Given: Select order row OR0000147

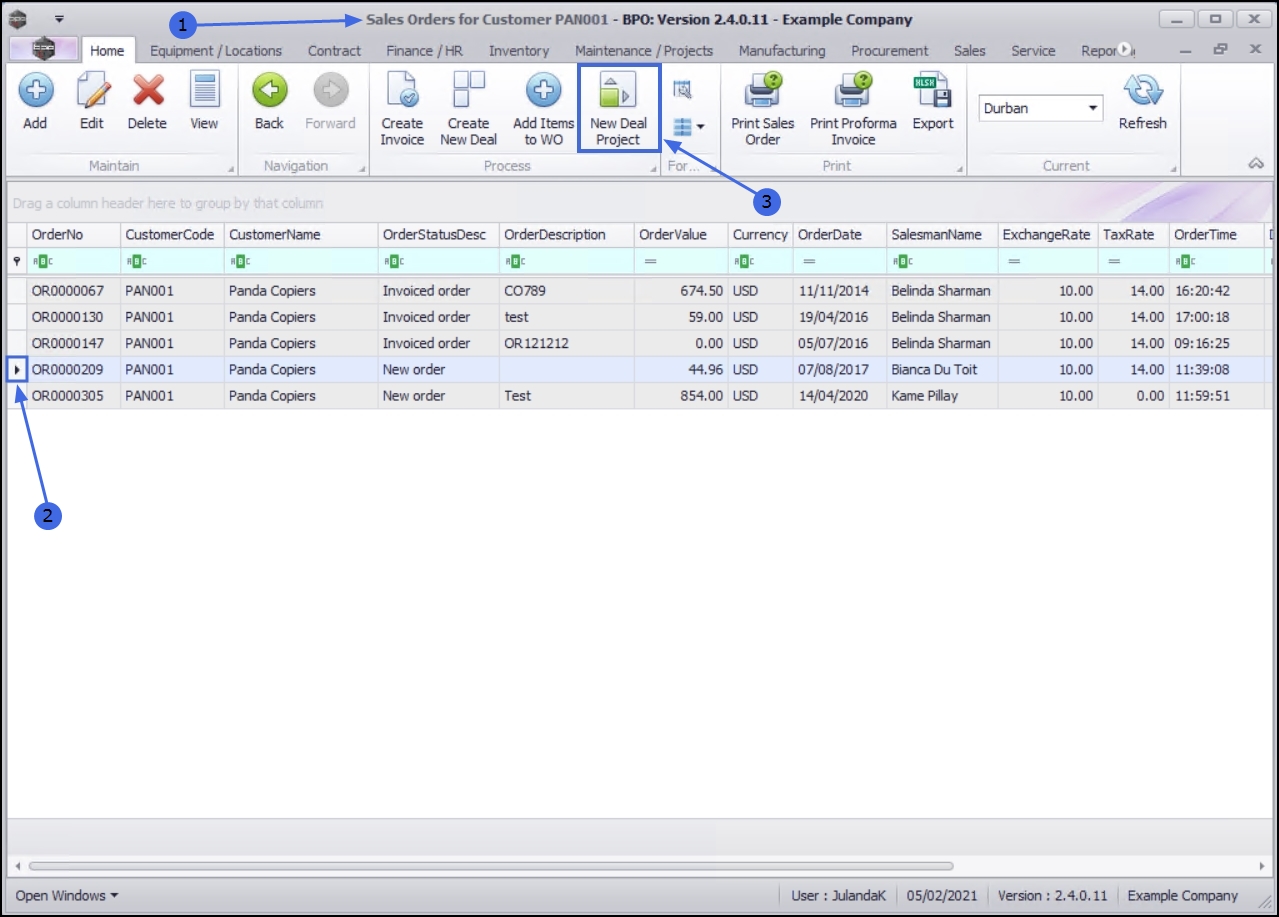Looking at the screenshot, I should tap(640, 343).
